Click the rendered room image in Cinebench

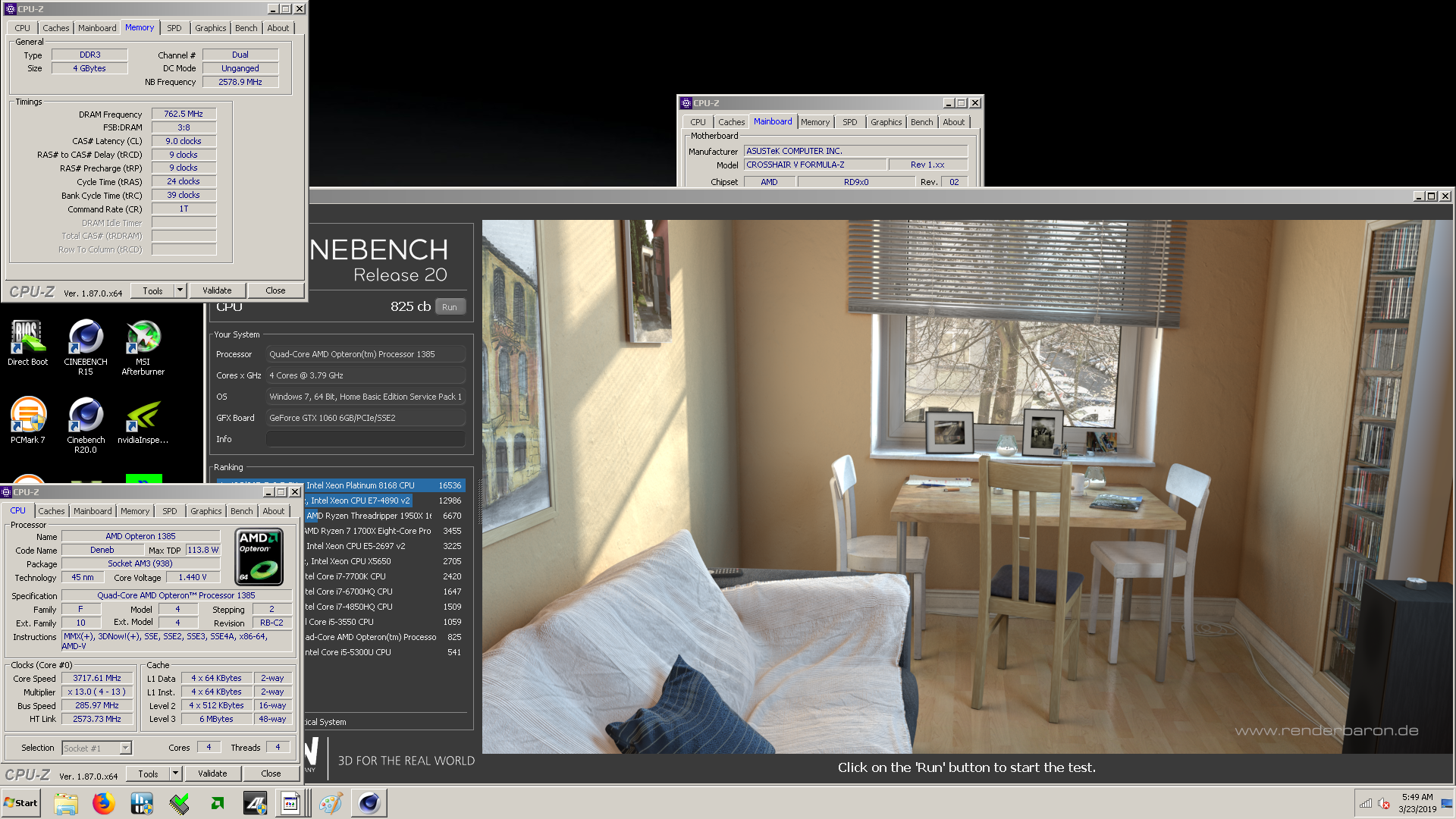(x=967, y=487)
